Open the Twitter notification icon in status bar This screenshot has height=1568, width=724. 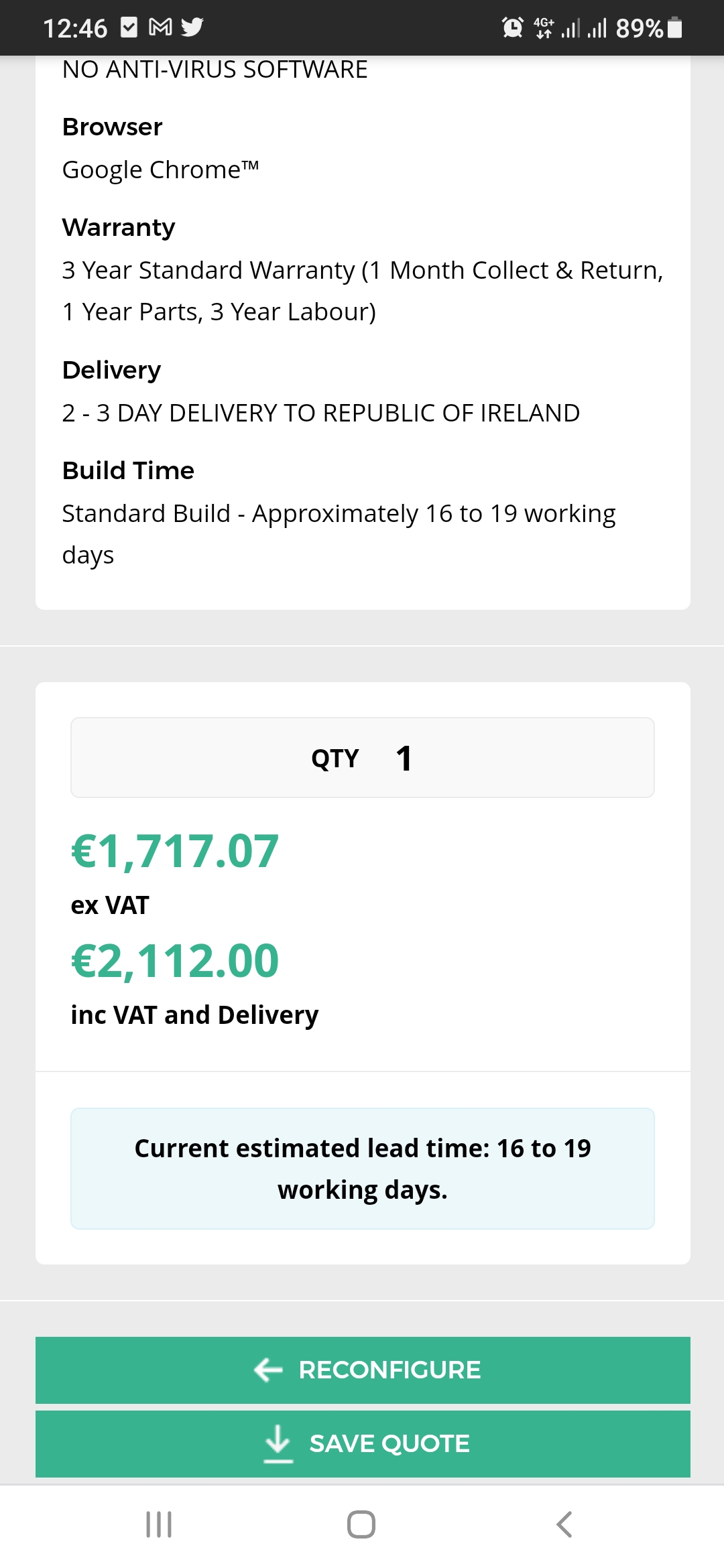click(x=192, y=27)
